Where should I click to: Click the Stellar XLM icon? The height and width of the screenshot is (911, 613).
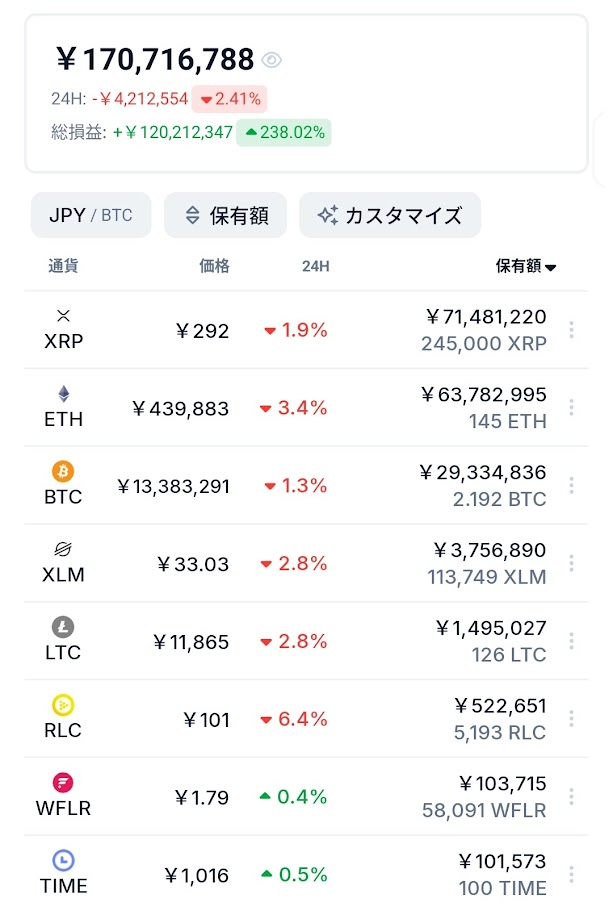point(63,549)
